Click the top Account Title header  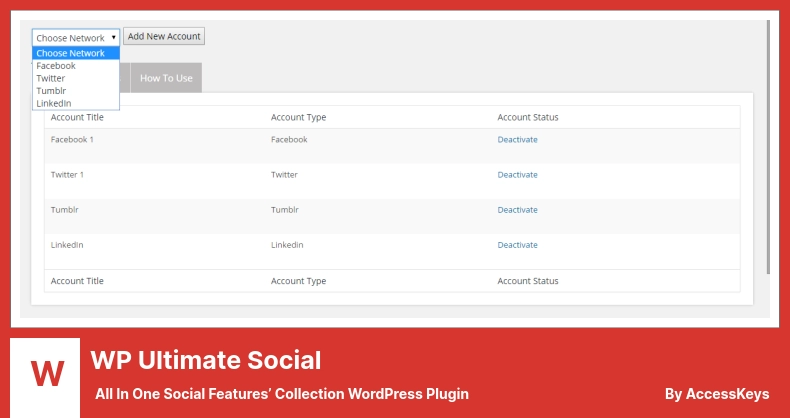[x=77, y=117]
